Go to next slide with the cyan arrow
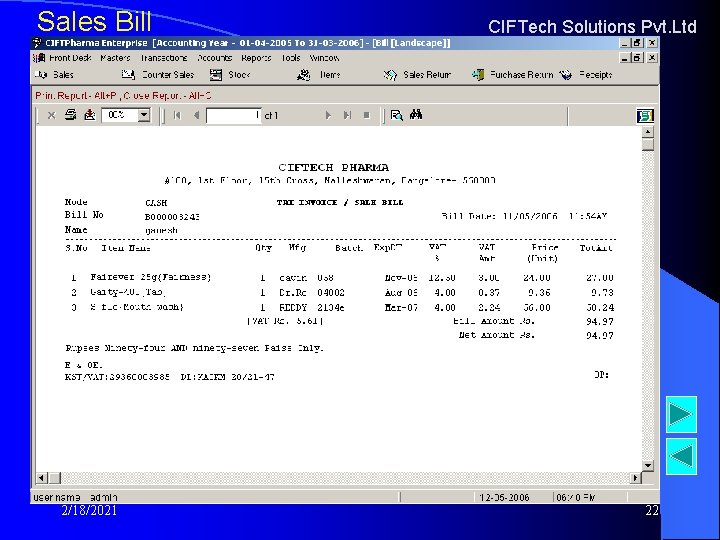This screenshot has width=720, height=540. [x=681, y=414]
